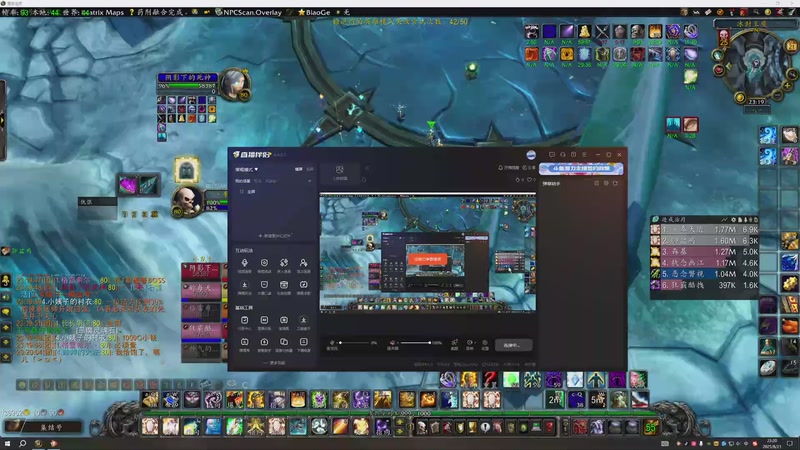Click the red question mark action button

(x=490, y=380)
